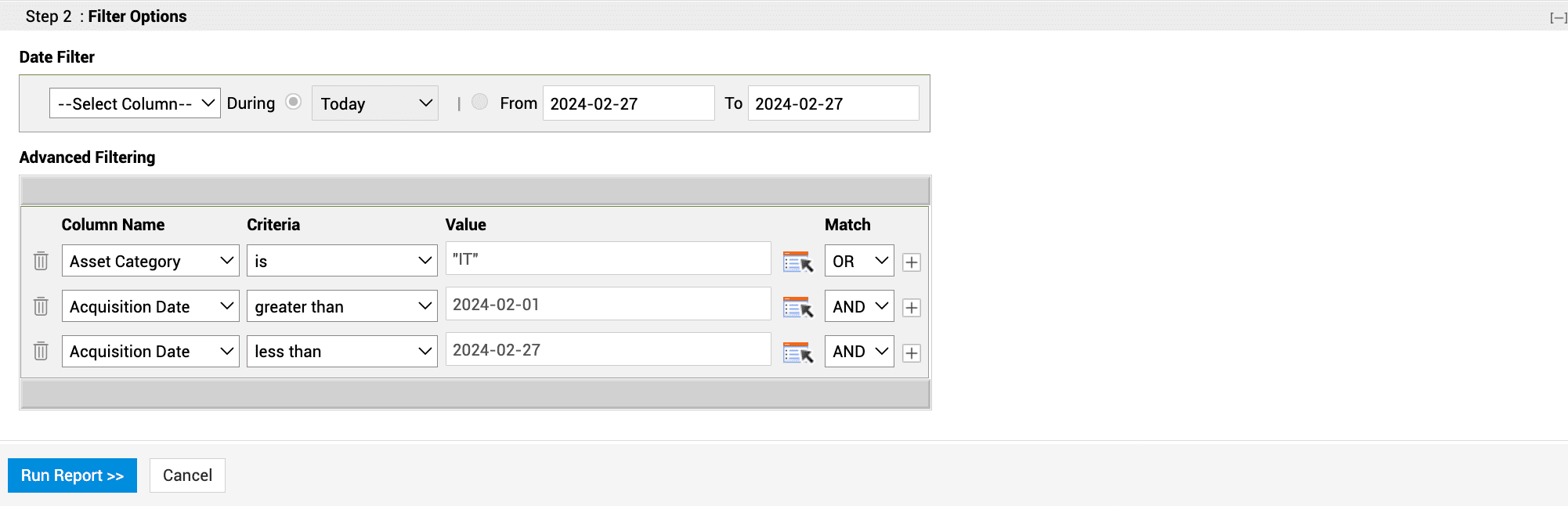Delete the Asset Category filter row
The height and width of the screenshot is (506, 1568).
[41, 261]
